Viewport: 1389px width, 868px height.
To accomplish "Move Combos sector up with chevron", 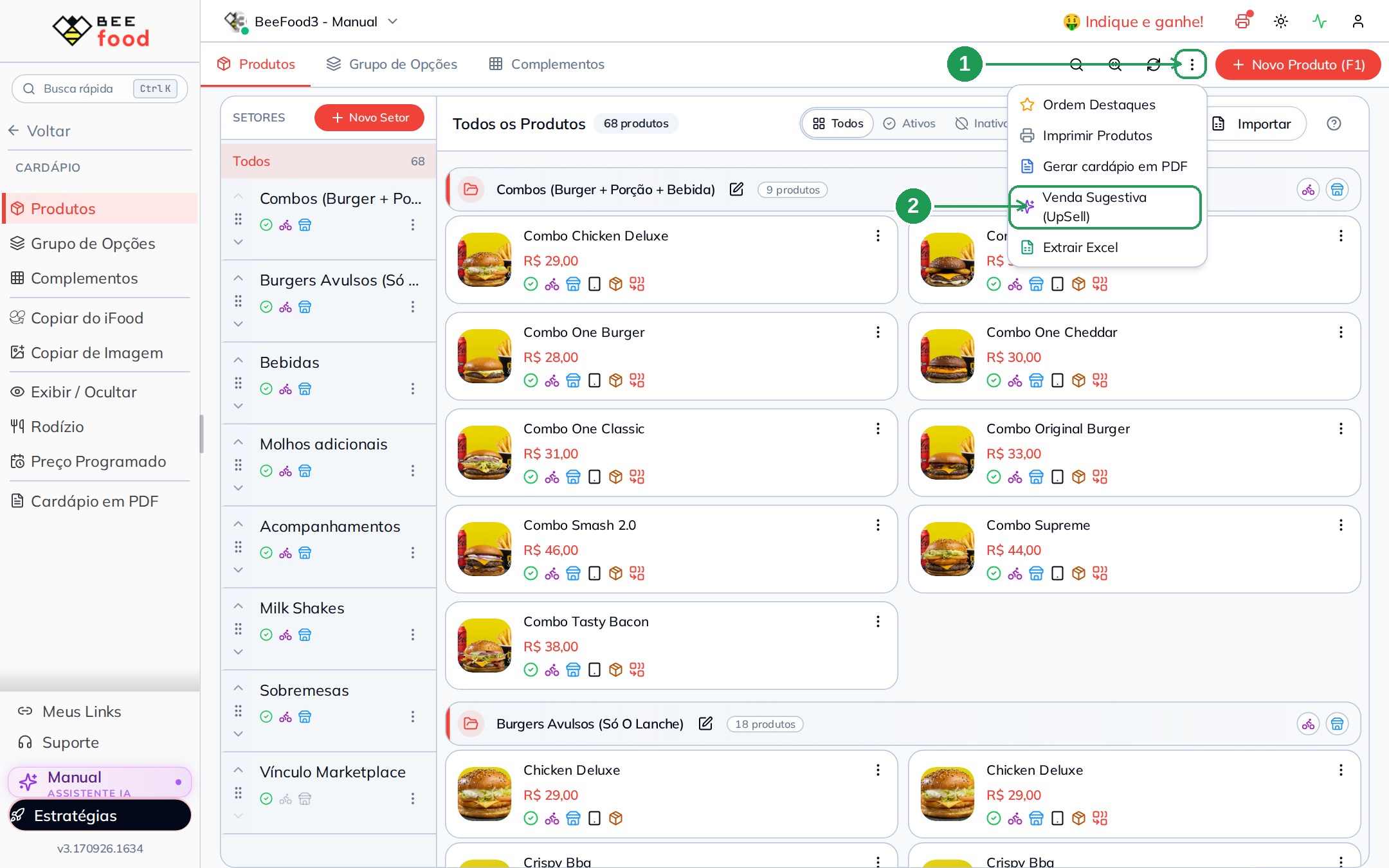I will pyautogui.click(x=238, y=197).
